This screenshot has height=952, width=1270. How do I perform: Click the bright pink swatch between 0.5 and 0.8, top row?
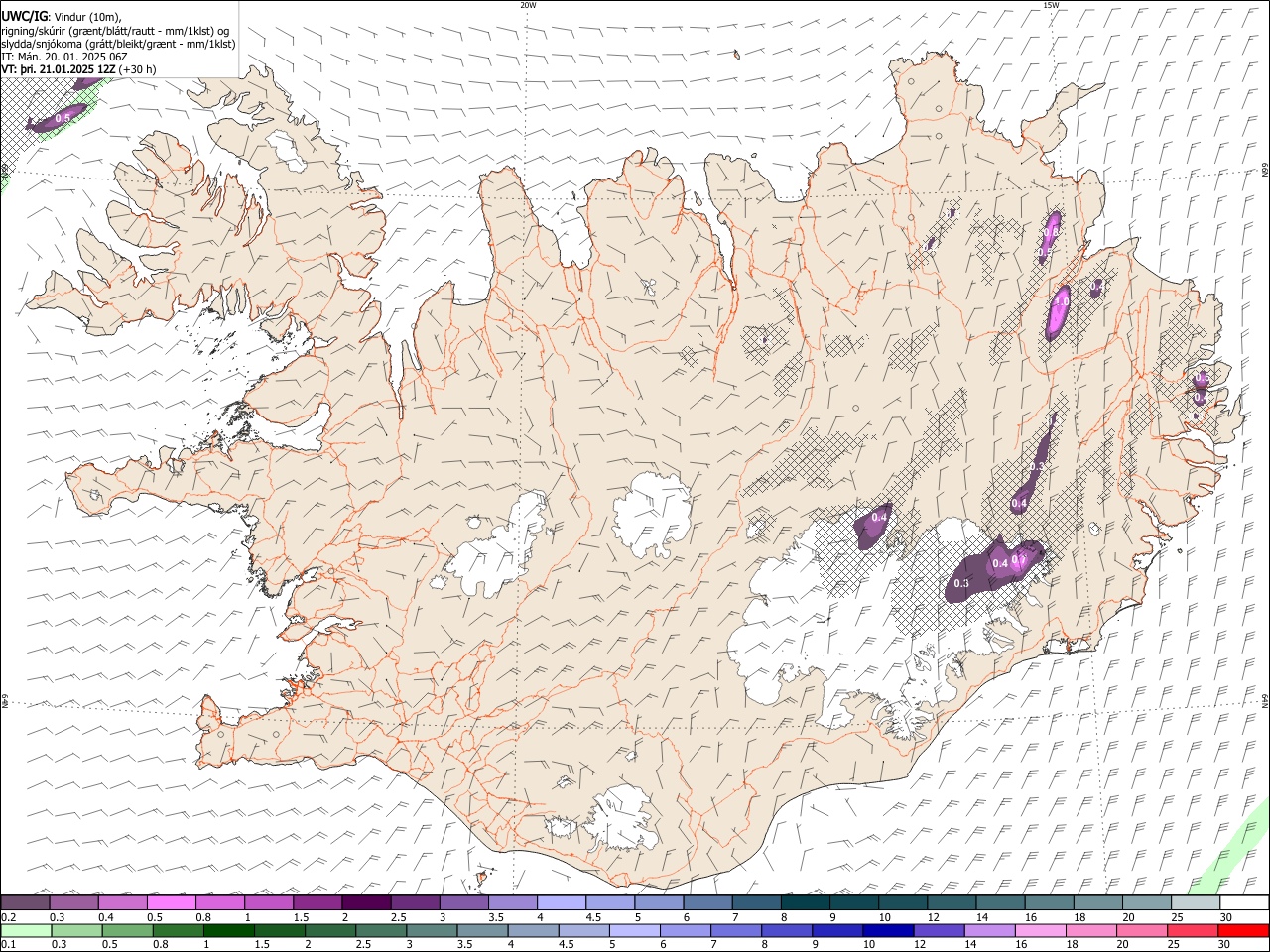[x=172, y=903]
